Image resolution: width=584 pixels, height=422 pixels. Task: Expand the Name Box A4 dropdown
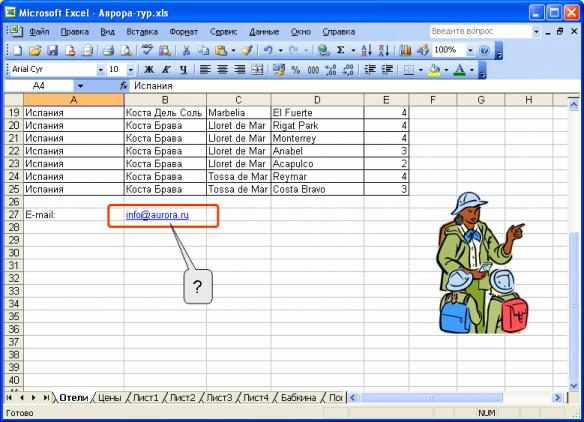(x=80, y=86)
